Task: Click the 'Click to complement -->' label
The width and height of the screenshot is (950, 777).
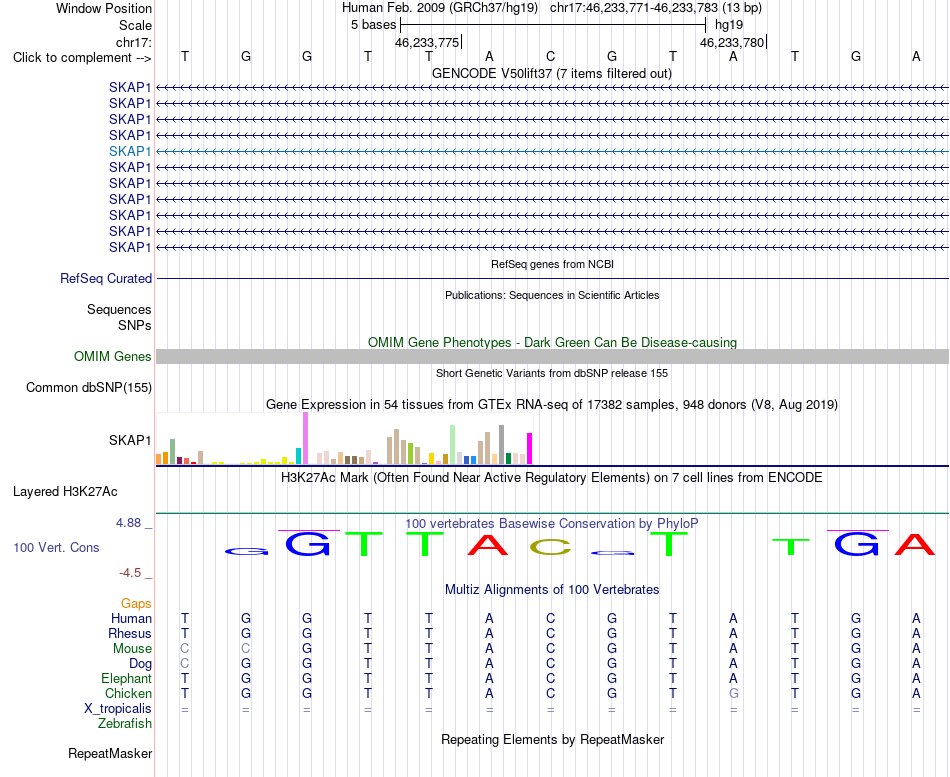Action: coord(82,58)
